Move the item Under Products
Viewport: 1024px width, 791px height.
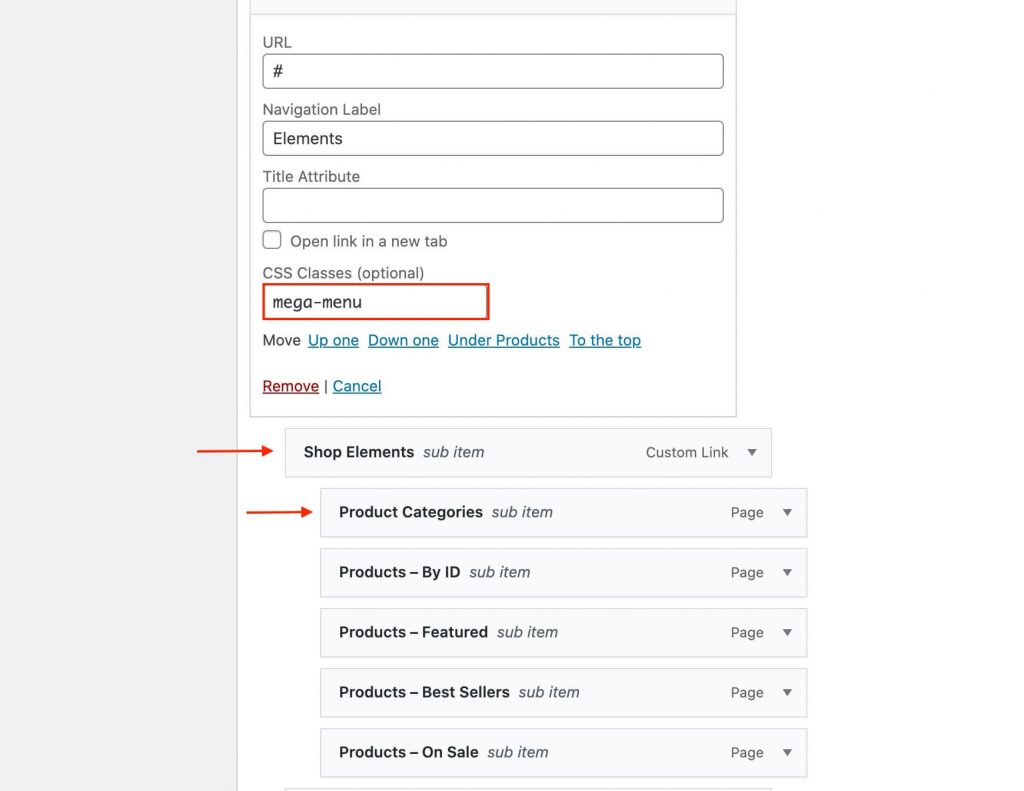click(503, 340)
